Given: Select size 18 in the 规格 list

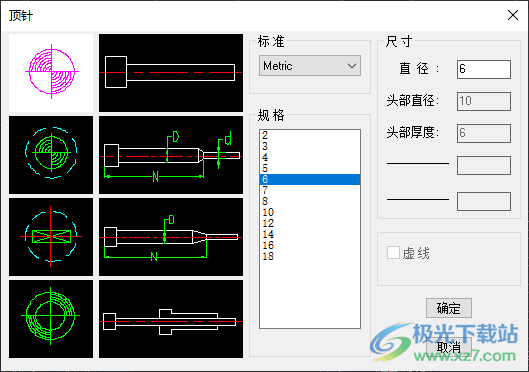Looking at the screenshot, I should [310, 256].
